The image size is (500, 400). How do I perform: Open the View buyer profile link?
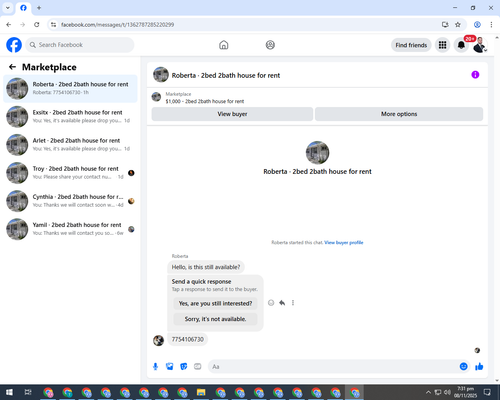pos(344,242)
